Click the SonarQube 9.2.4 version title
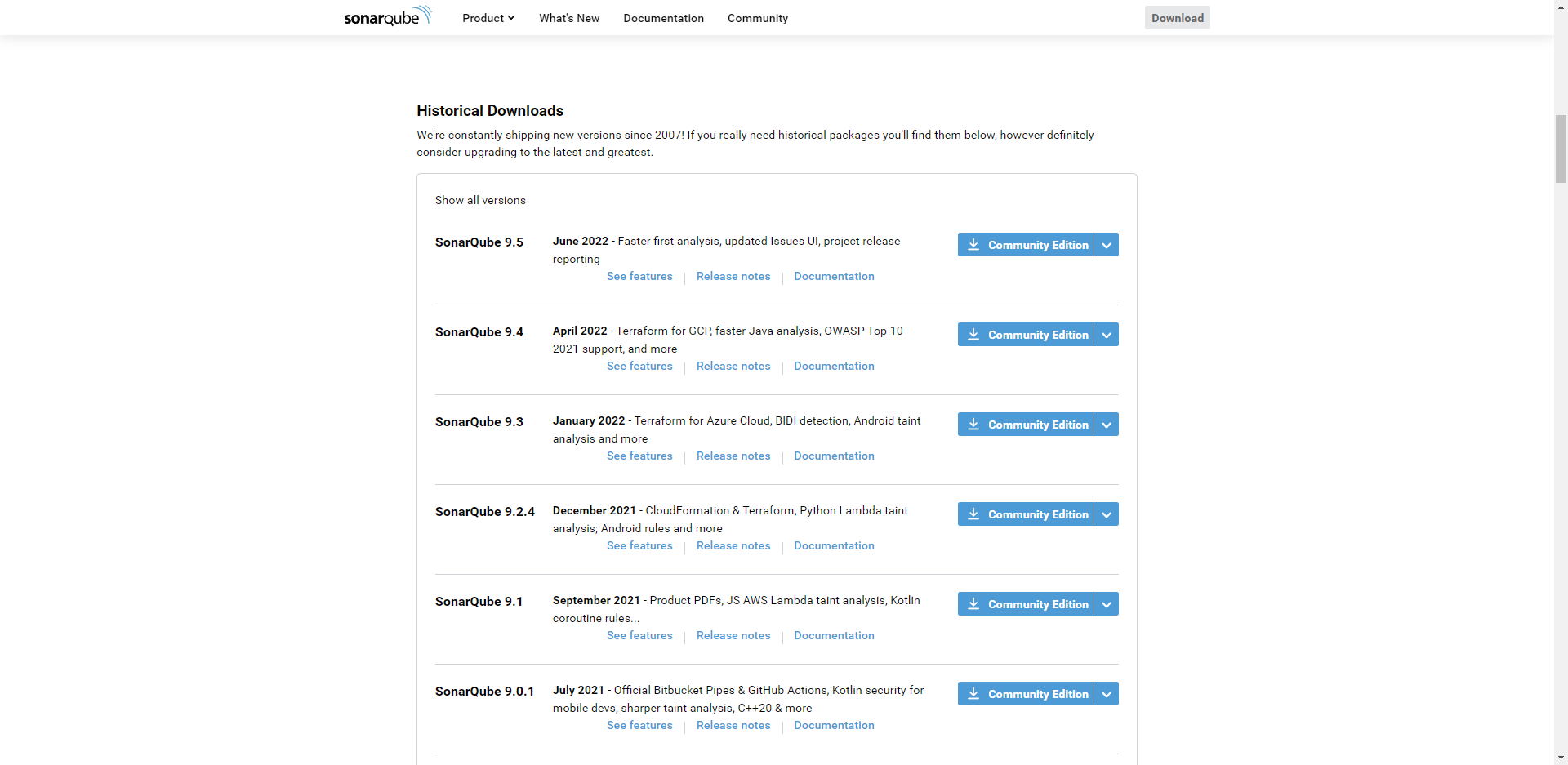The width and height of the screenshot is (1568, 765). 485,512
